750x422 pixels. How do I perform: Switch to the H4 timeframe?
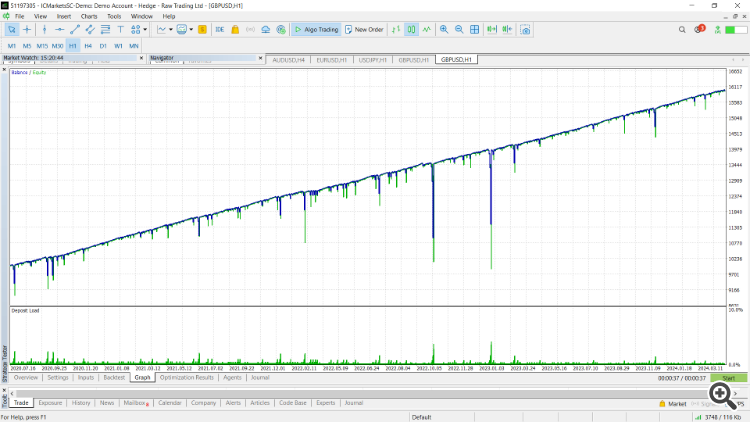pos(88,46)
